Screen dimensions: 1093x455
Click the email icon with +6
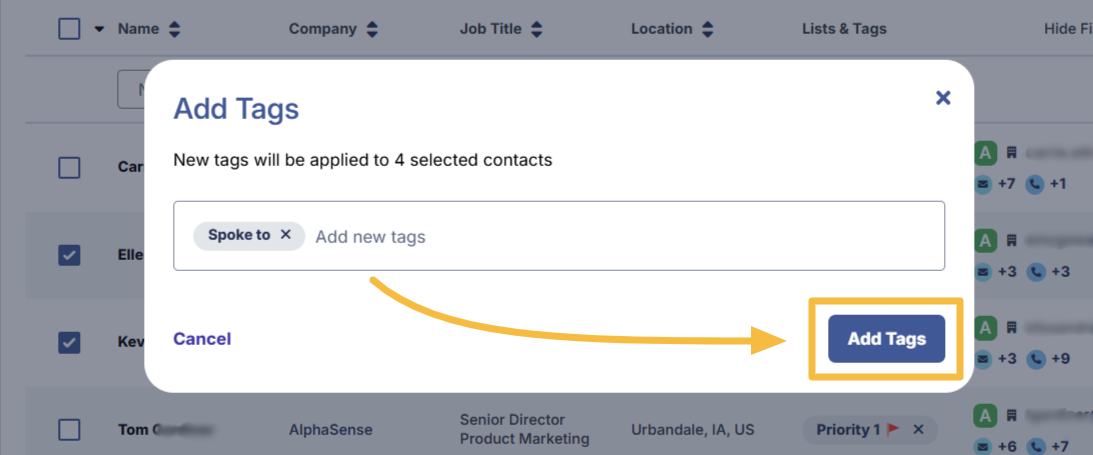click(982, 446)
